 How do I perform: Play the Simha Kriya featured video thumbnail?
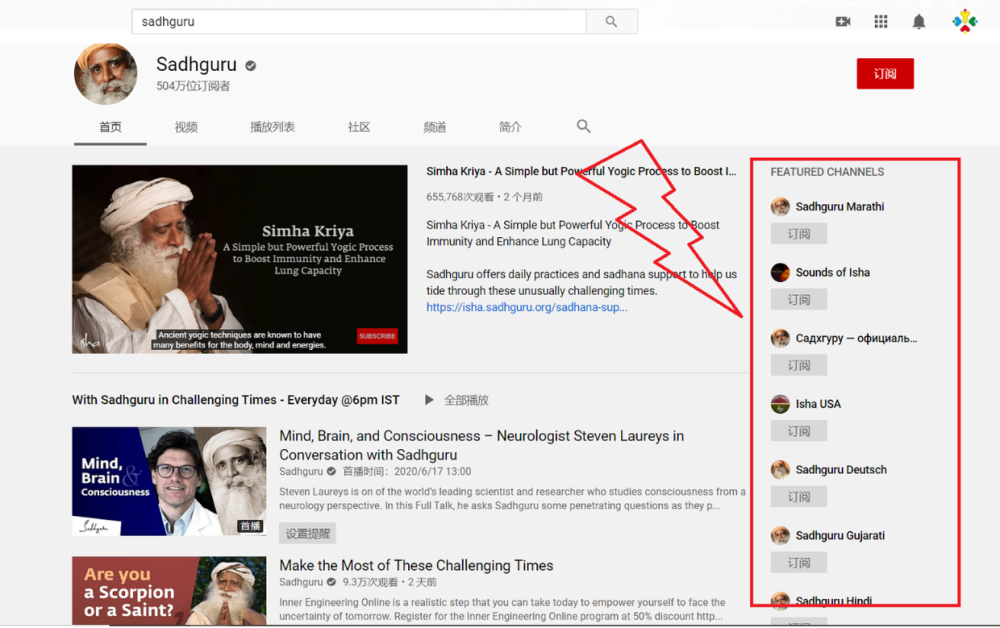coord(240,259)
